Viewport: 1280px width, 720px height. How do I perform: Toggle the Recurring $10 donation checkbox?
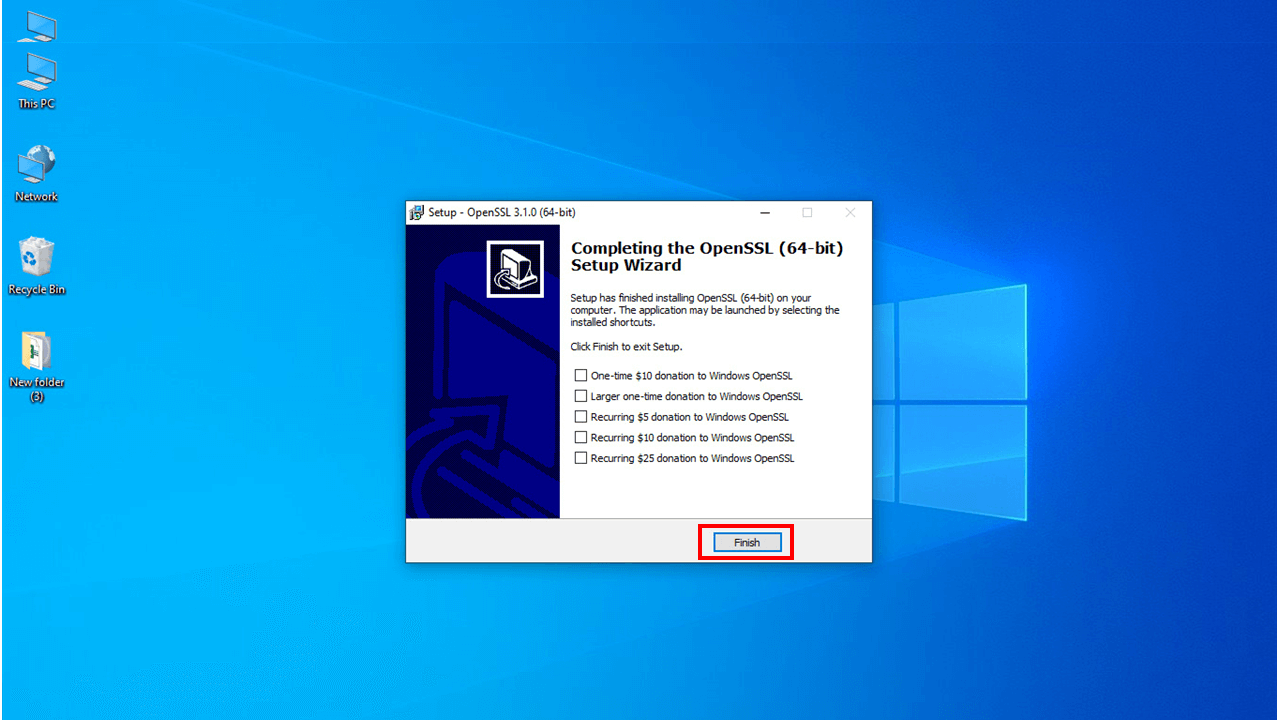pos(581,437)
